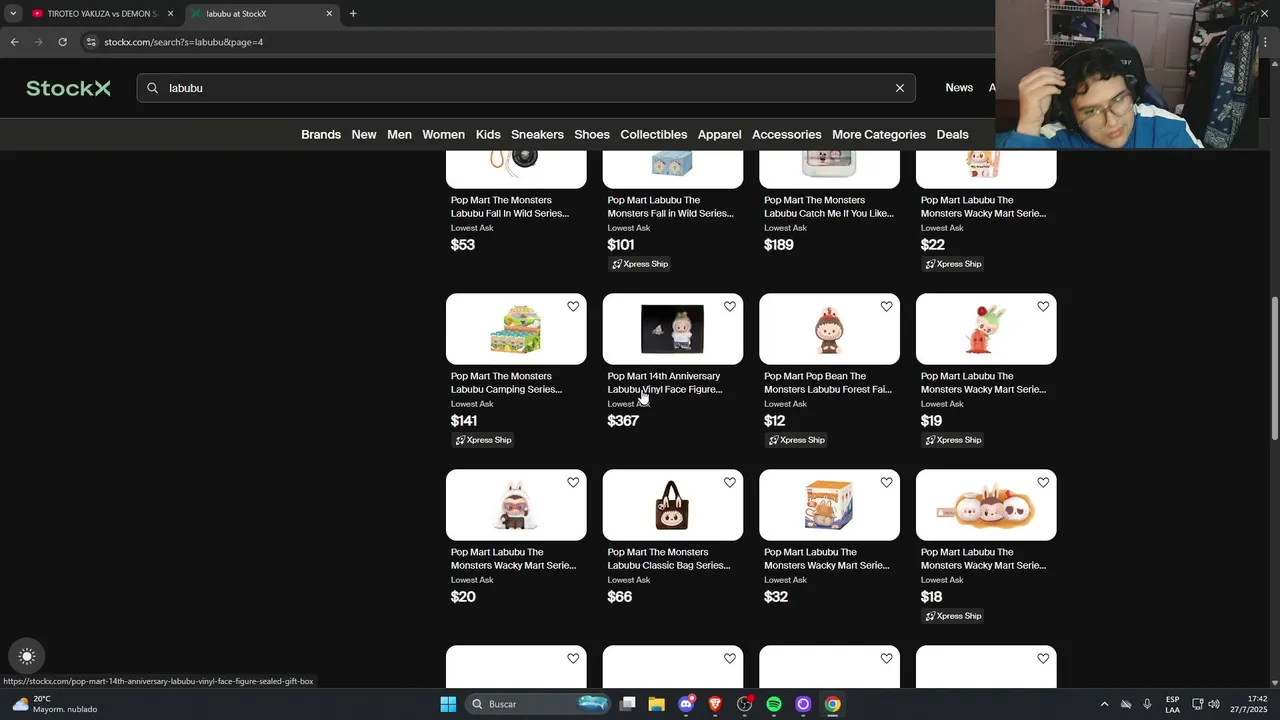Reload the StockX page
The height and width of the screenshot is (720, 1280).
[62, 42]
